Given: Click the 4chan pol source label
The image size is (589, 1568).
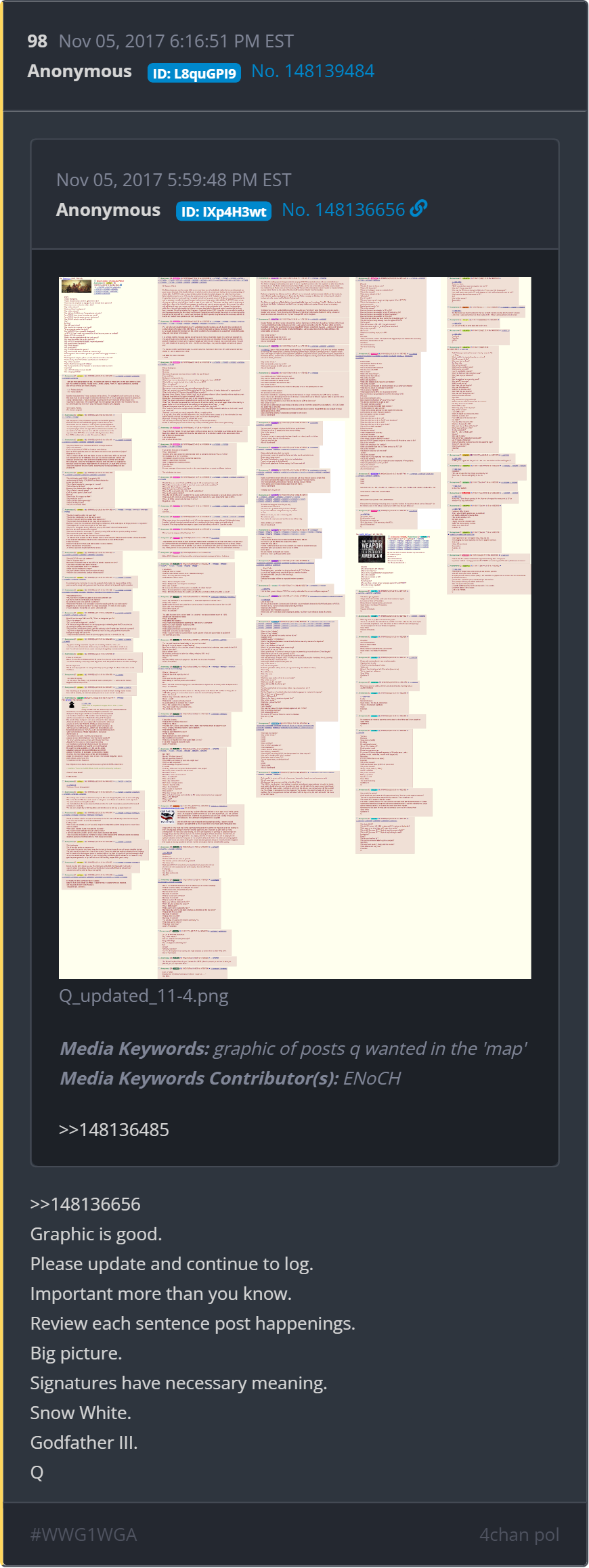Looking at the screenshot, I should (x=519, y=1534).
